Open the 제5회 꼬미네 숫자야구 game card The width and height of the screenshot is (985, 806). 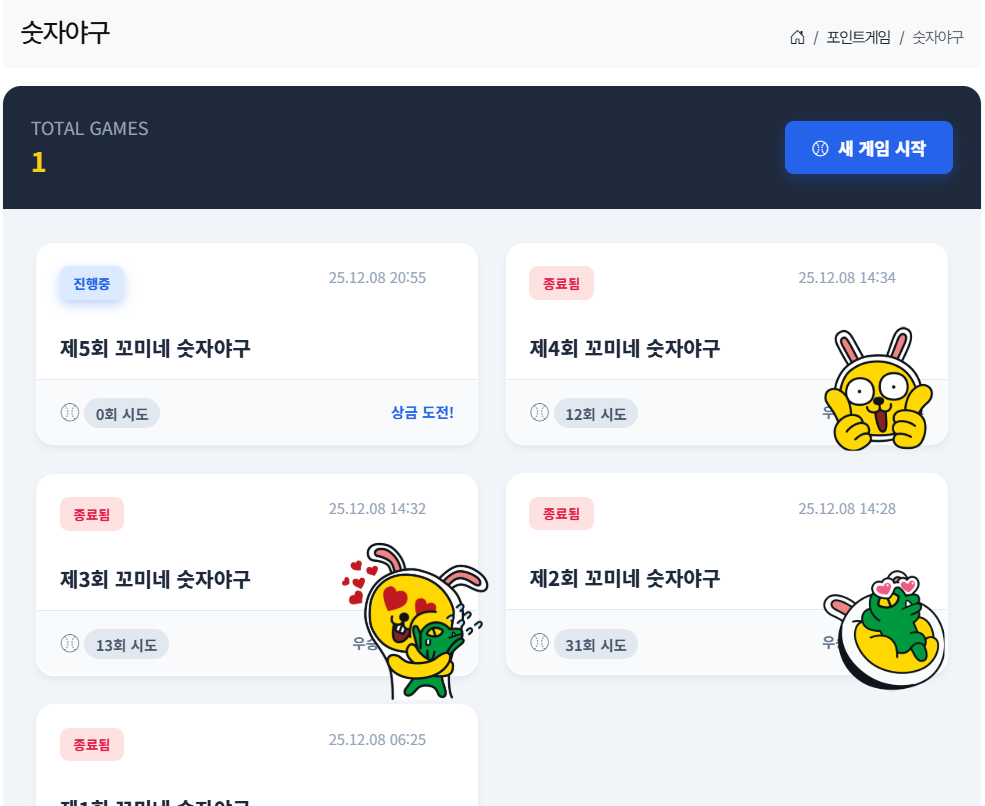click(257, 344)
